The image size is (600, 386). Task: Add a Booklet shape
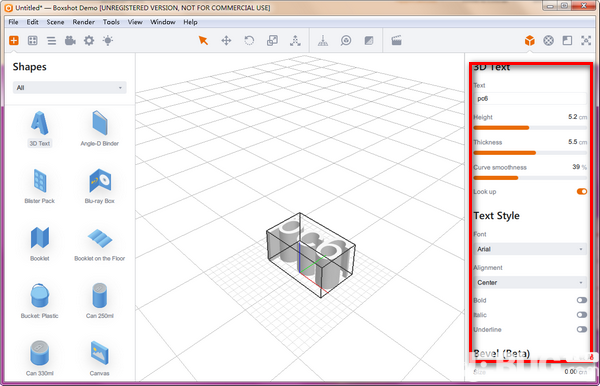click(40, 244)
